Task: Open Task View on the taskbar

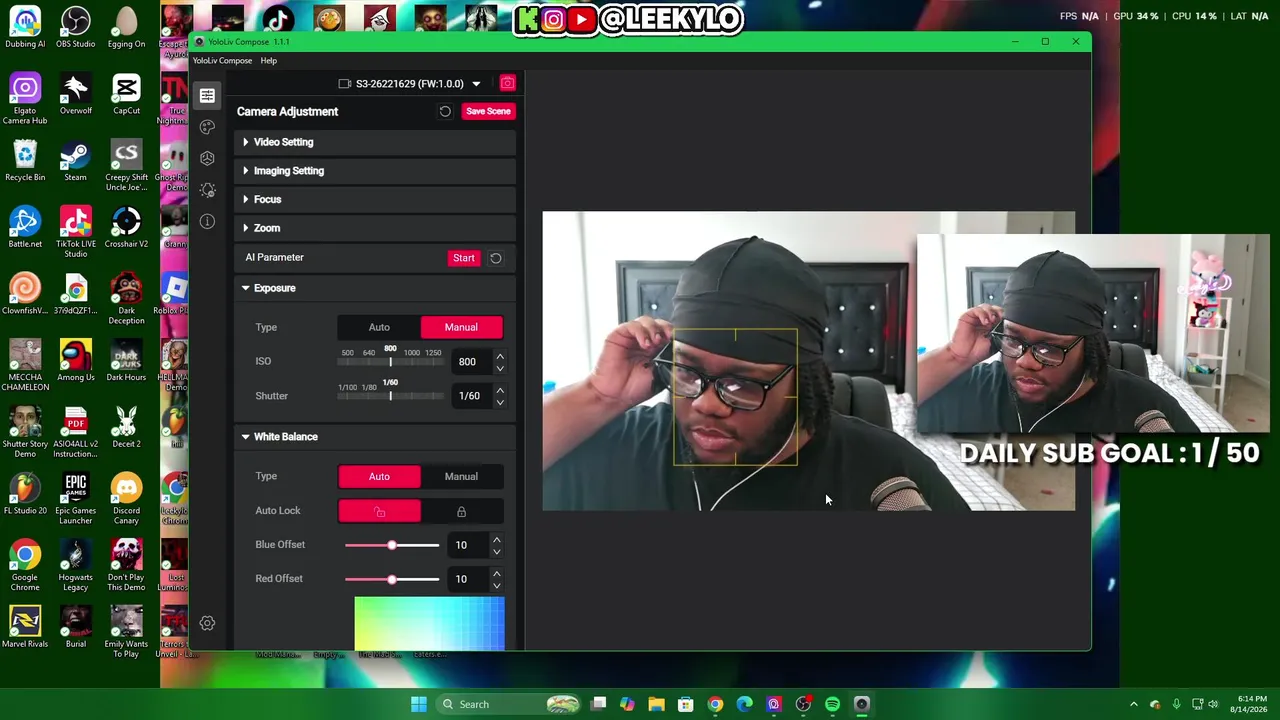Action: pos(599,704)
